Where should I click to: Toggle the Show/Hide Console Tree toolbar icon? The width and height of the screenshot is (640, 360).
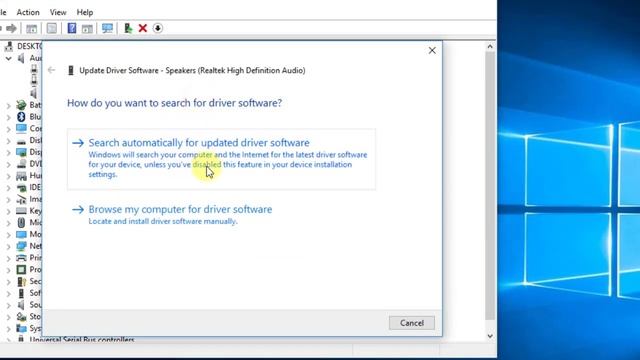click(31, 28)
